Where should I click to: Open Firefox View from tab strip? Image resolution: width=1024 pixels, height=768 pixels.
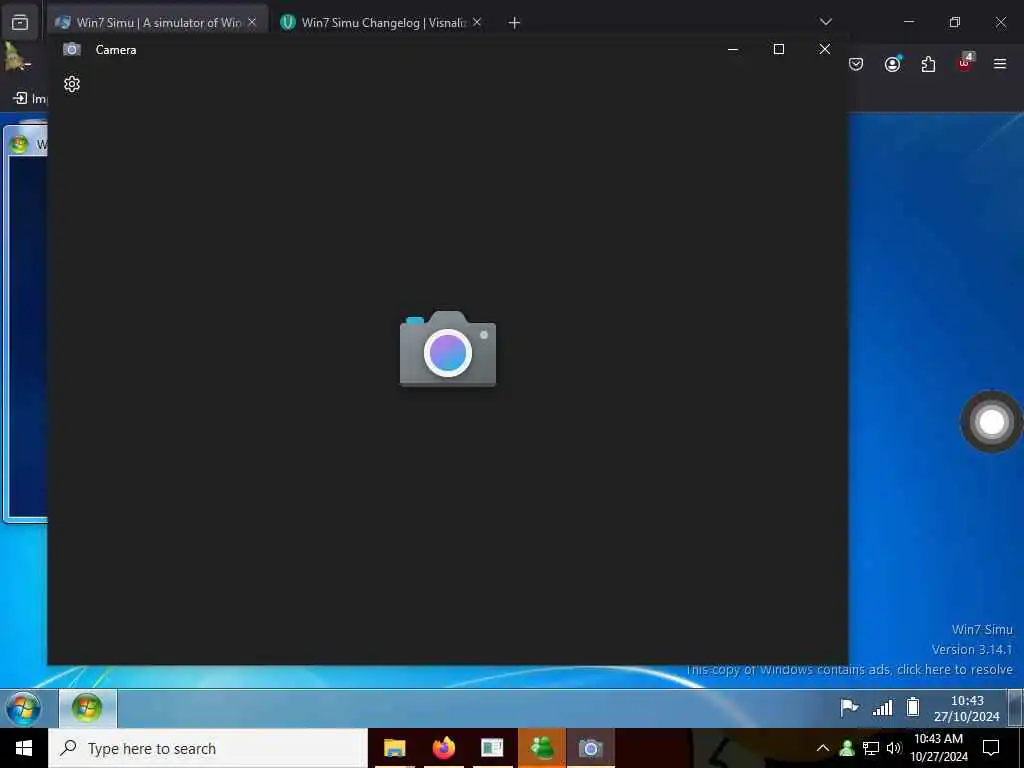coord(20,23)
